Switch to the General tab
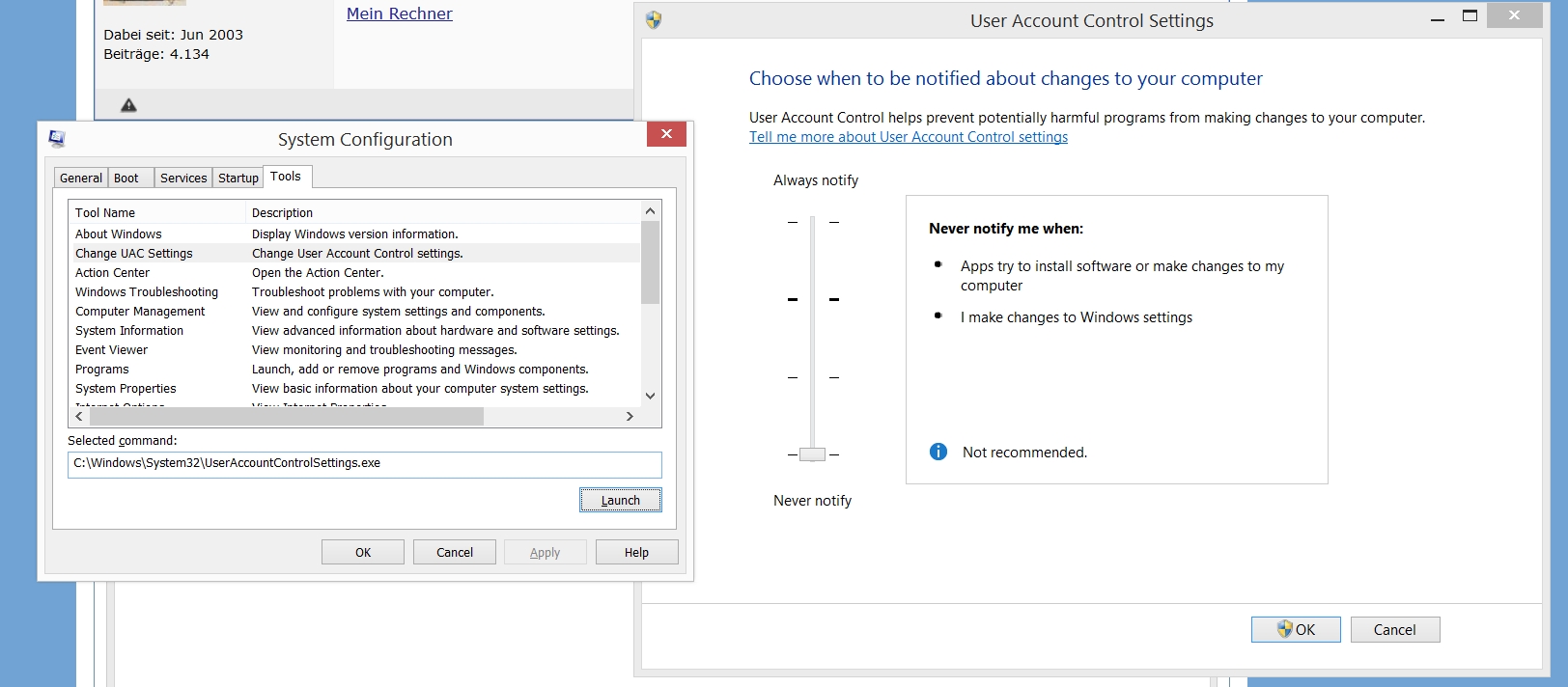Screen dimensions: 1568x687 click(81, 178)
